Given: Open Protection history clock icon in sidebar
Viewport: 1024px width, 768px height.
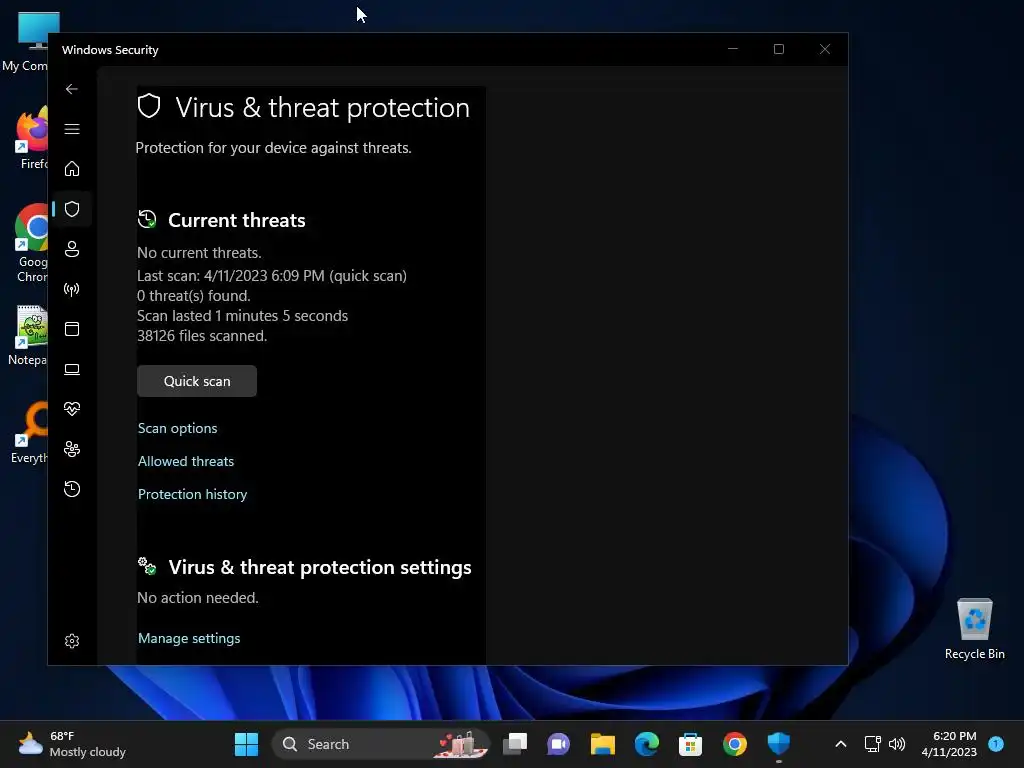Looking at the screenshot, I should pyautogui.click(x=72, y=489).
